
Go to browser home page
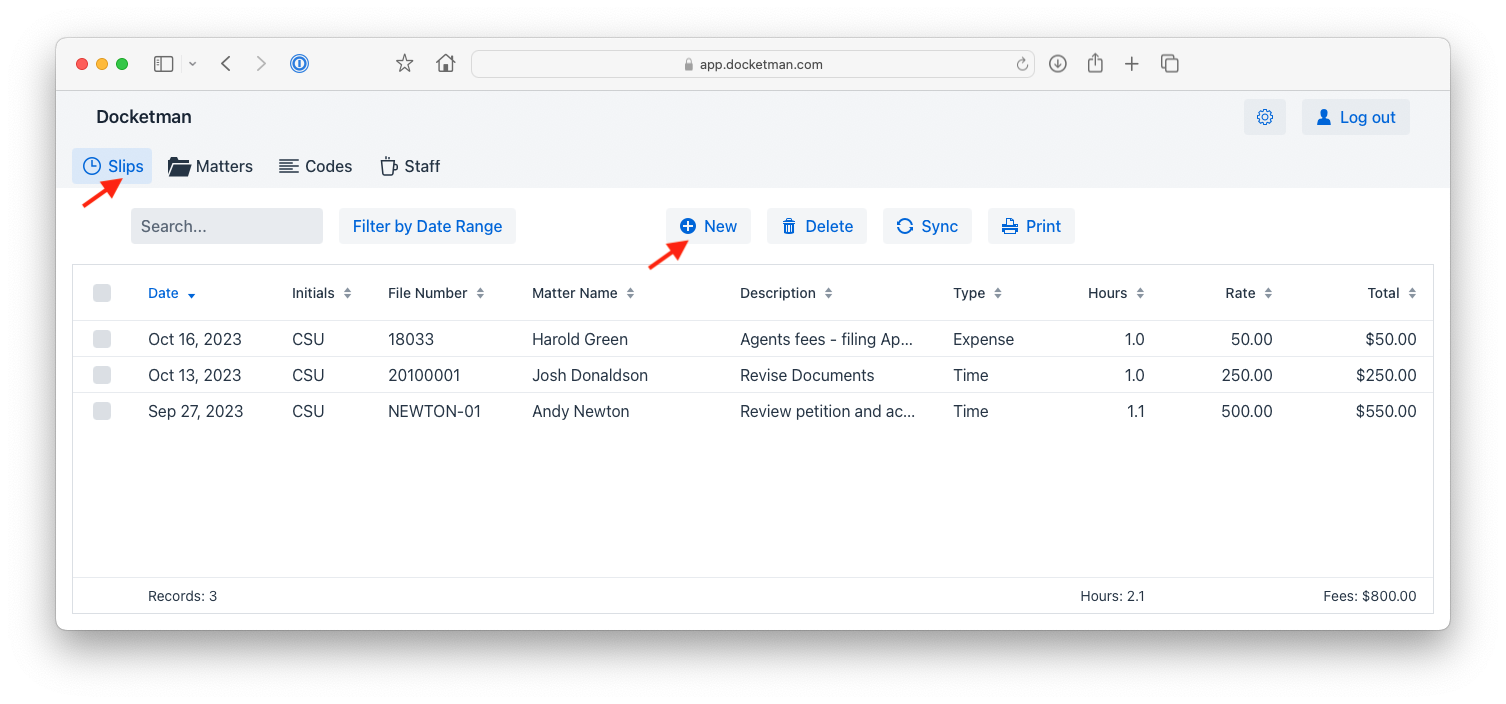[446, 64]
